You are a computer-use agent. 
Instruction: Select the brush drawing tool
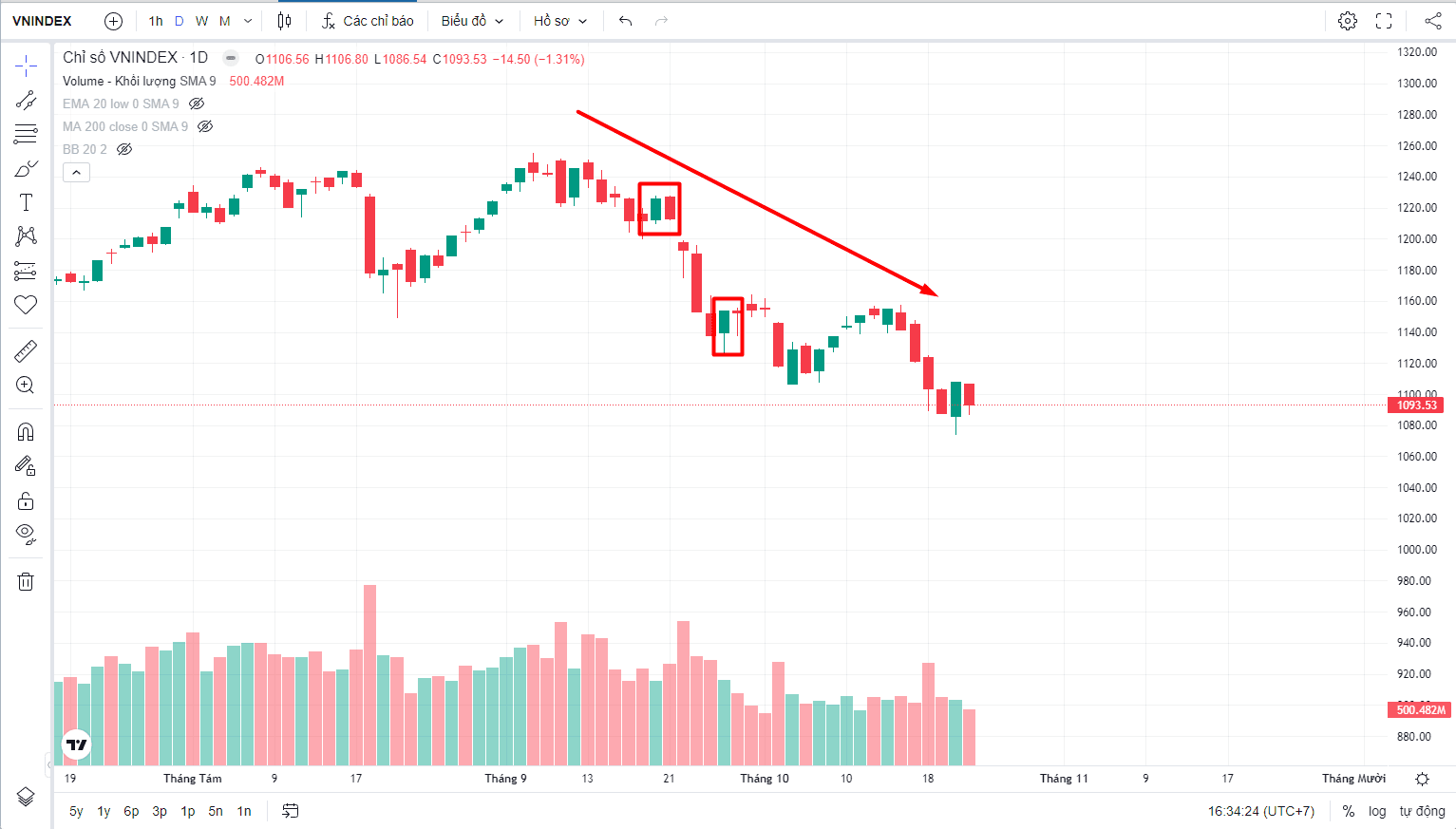tap(26, 169)
